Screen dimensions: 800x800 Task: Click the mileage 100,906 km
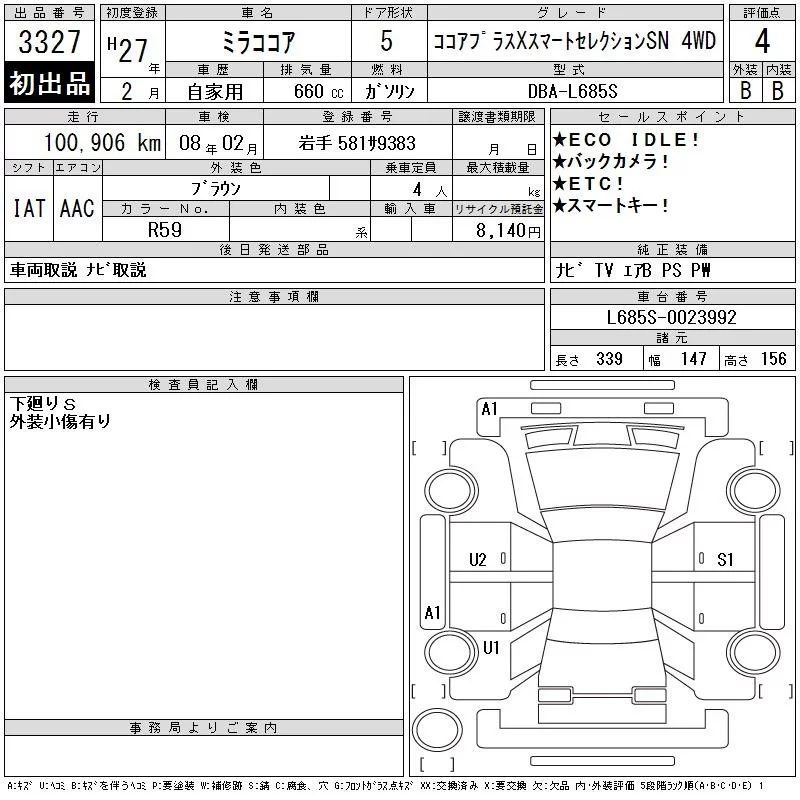point(102,142)
